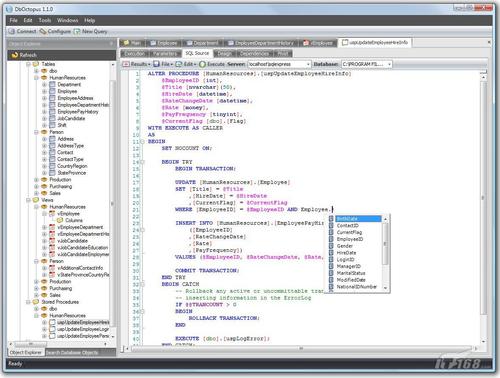Click the Address table icon under Person

(x=52, y=139)
